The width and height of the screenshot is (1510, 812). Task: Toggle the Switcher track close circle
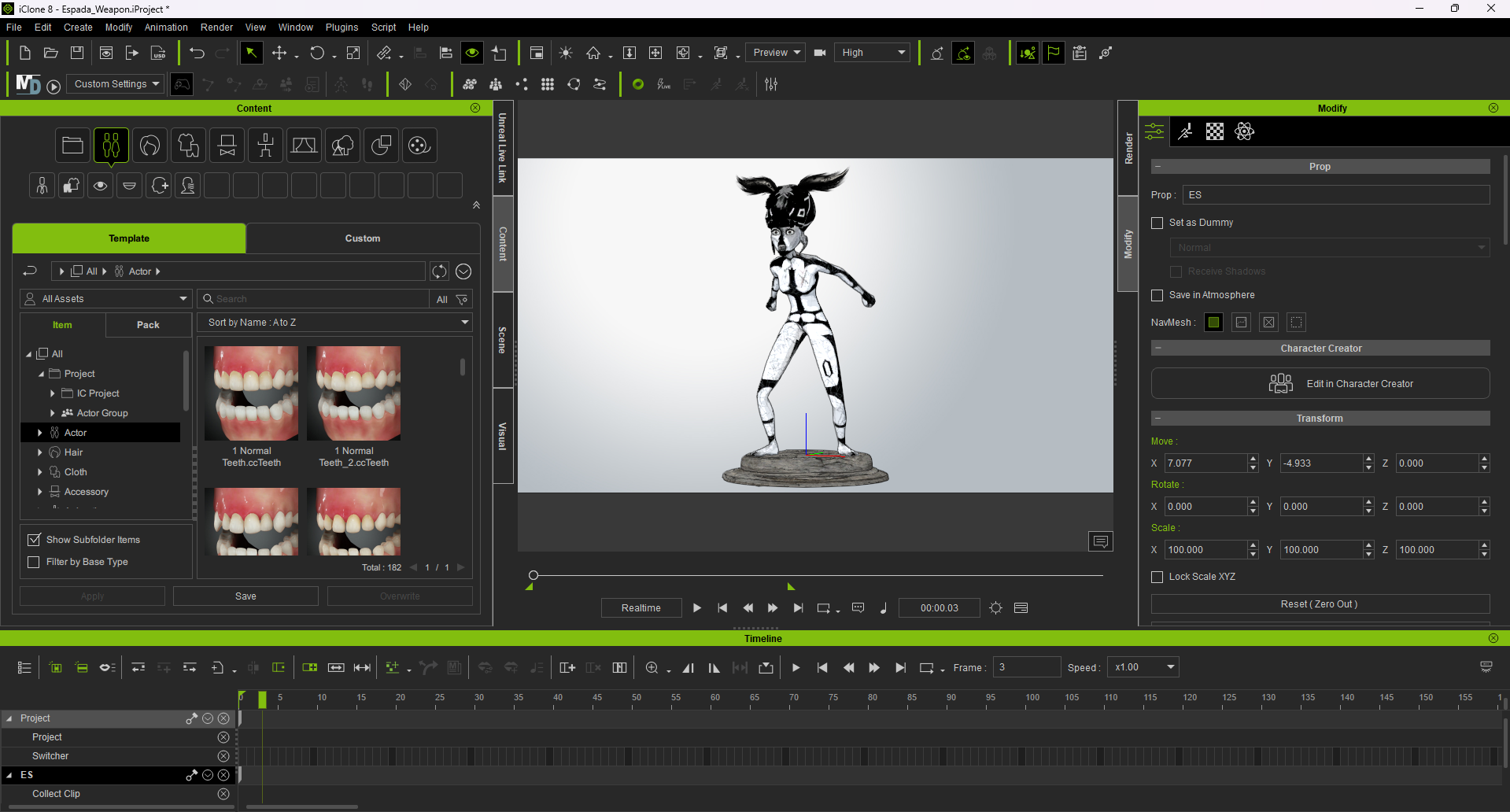pos(223,756)
